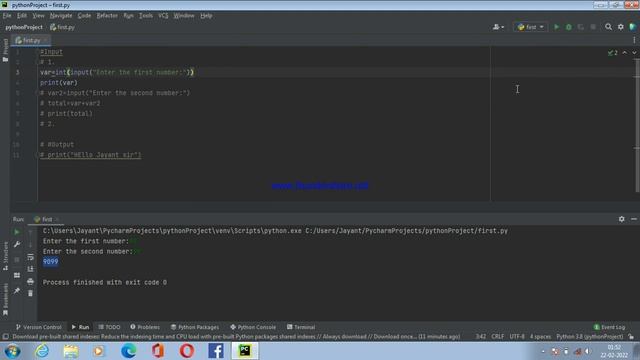This screenshot has height=360, width=640.
Task: Change the '4 spaces' indent setting
Action: (x=540, y=337)
